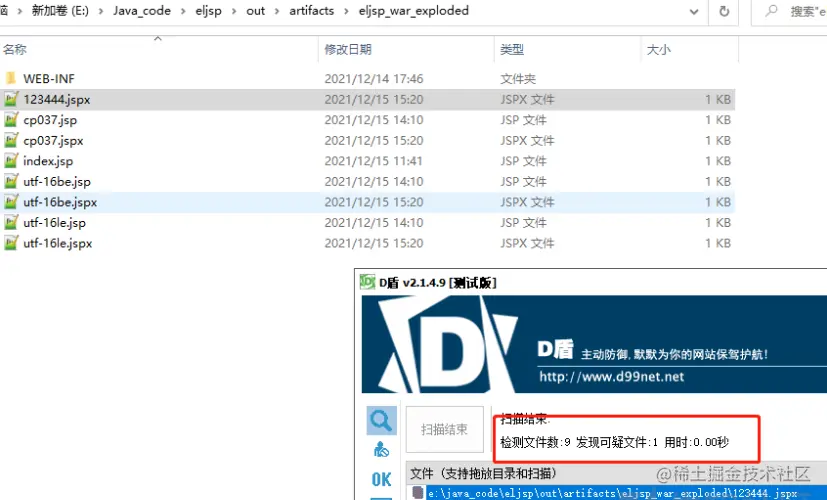Click the folder icon beside WEB-INF

tap(11, 79)
